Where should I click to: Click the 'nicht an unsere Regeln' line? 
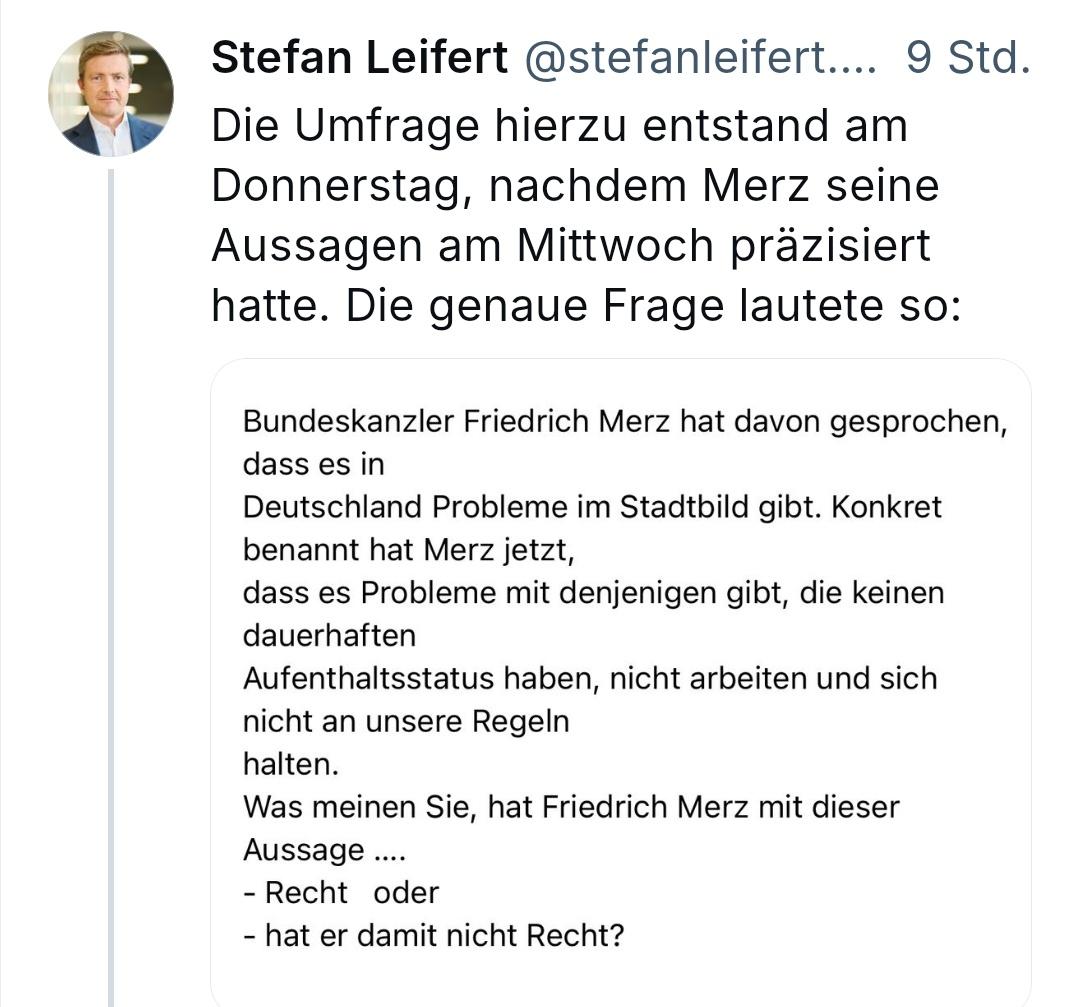coord(406,721)
